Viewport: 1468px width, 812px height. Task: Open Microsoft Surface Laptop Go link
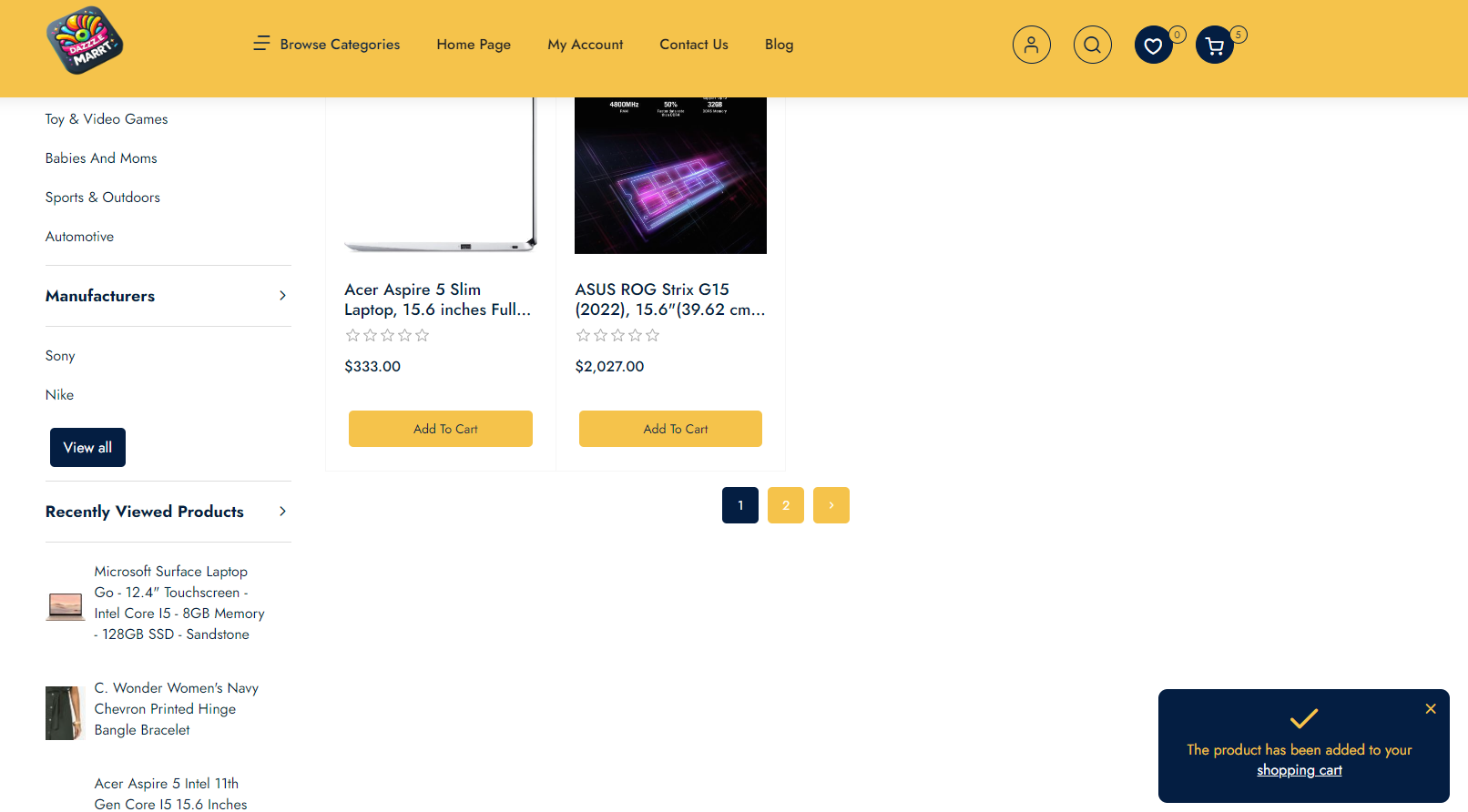point(179,603)
